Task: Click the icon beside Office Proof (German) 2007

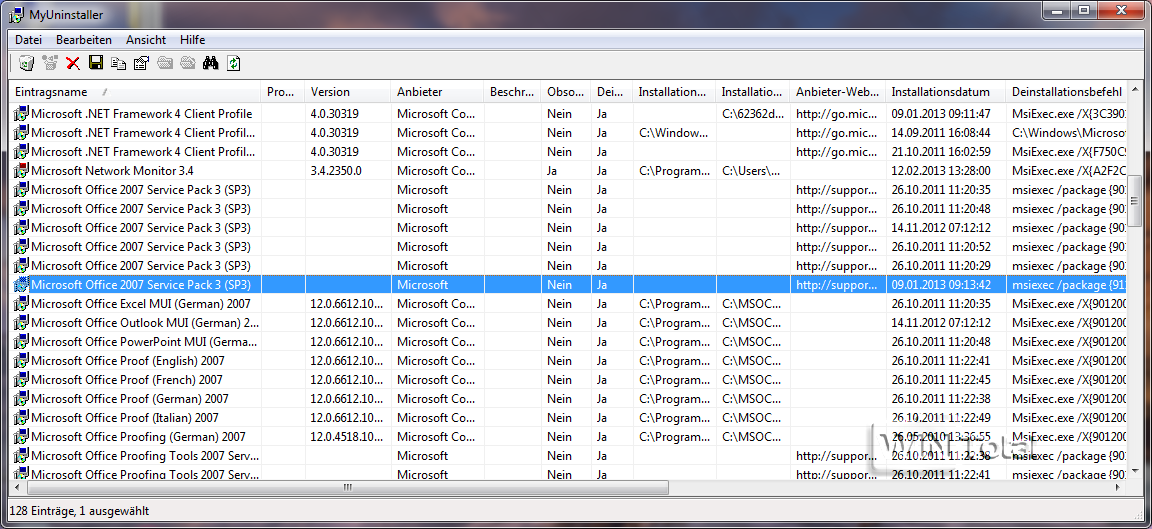Action: (x=21, y=399)
